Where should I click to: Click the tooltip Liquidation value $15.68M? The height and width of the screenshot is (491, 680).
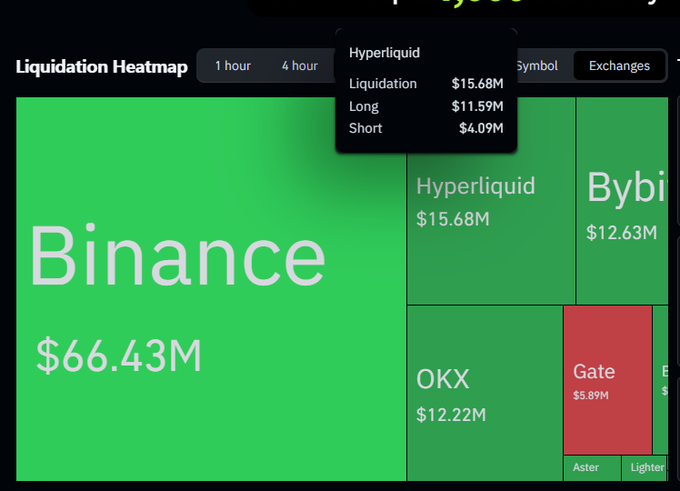(477, 84)
